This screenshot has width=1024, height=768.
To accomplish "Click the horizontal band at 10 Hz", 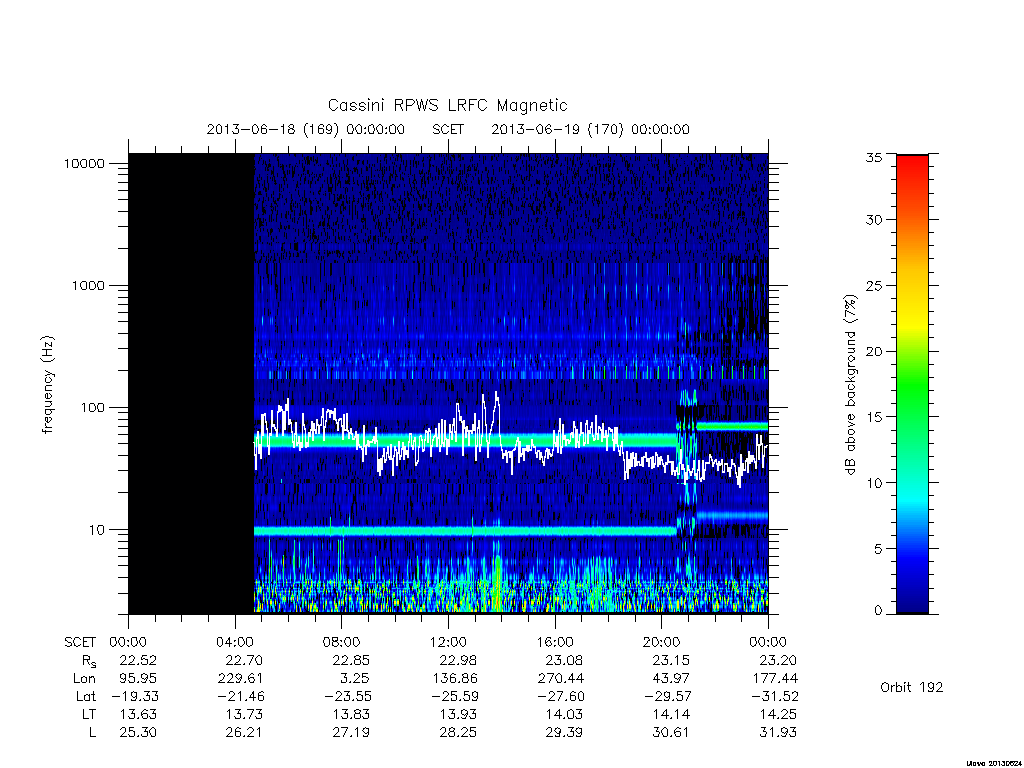I will point(466,532).
